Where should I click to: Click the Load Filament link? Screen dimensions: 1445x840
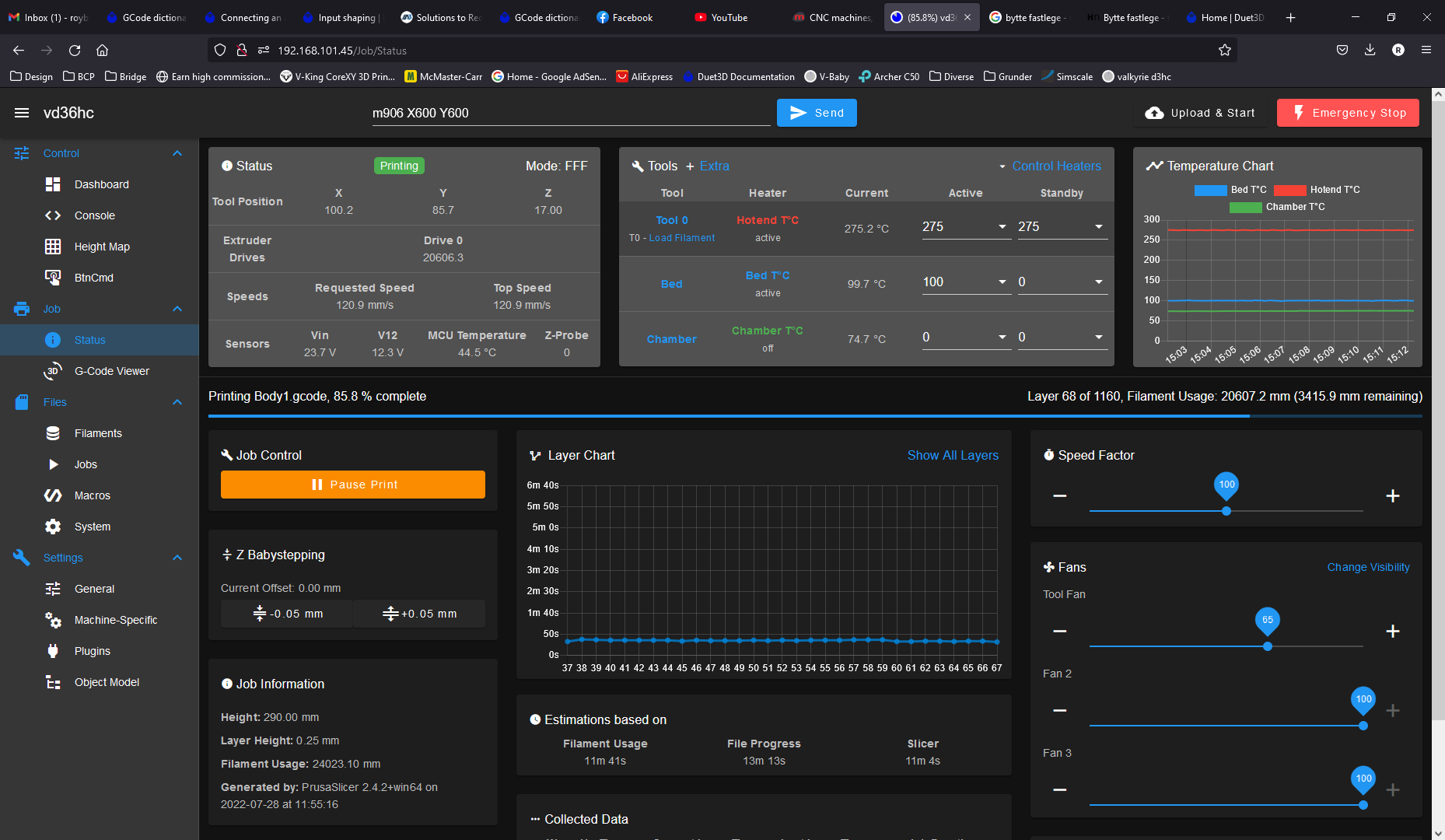(x=681, y=238)
